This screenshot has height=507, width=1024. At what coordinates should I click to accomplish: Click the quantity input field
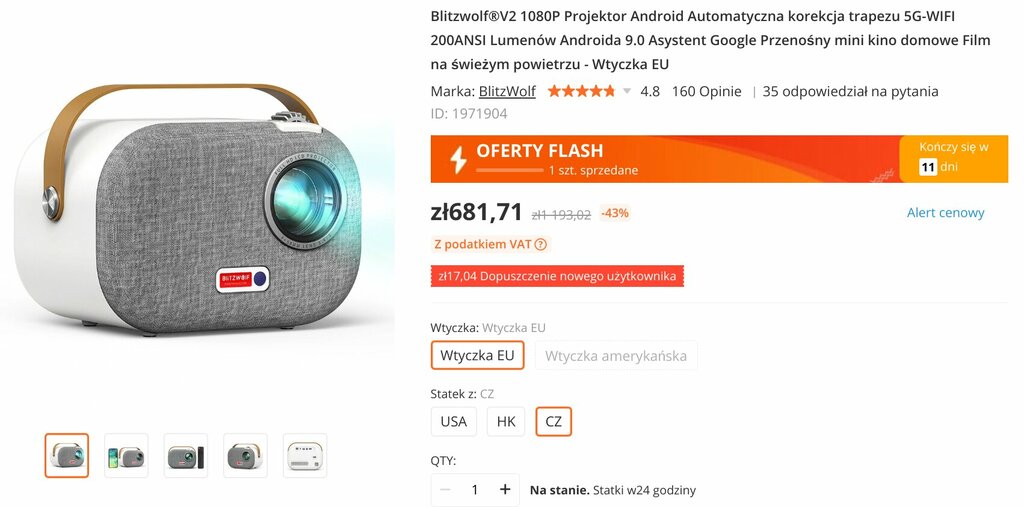coord(475,489)
